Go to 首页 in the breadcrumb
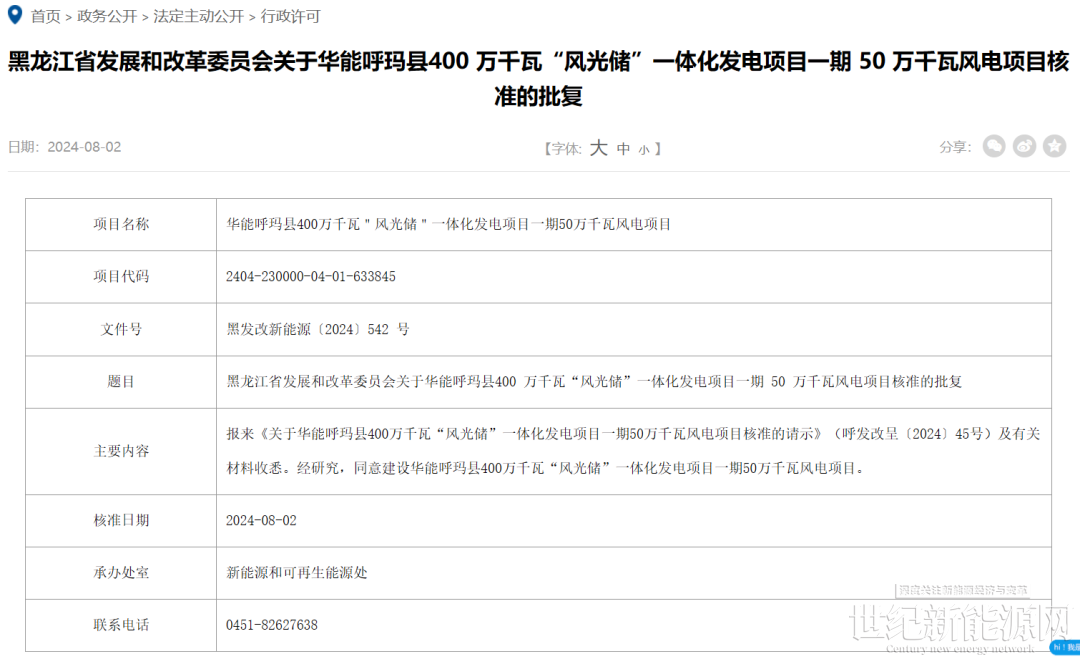Image resolution: width=1080 pixels, height=659 pixels. [46, 16]
